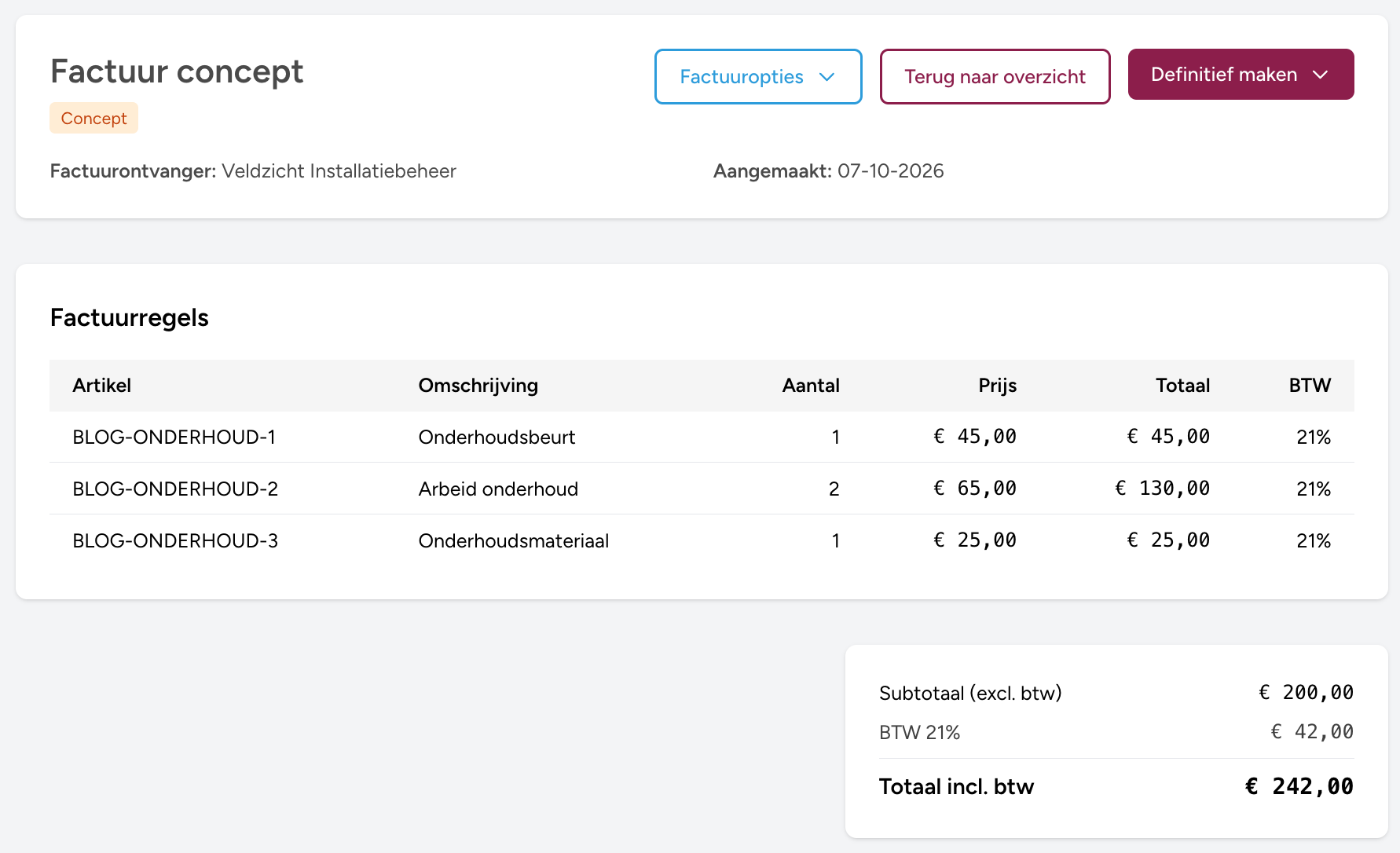
Task: Click the Factuurregels section heading
Action: [x=130, y=317]
